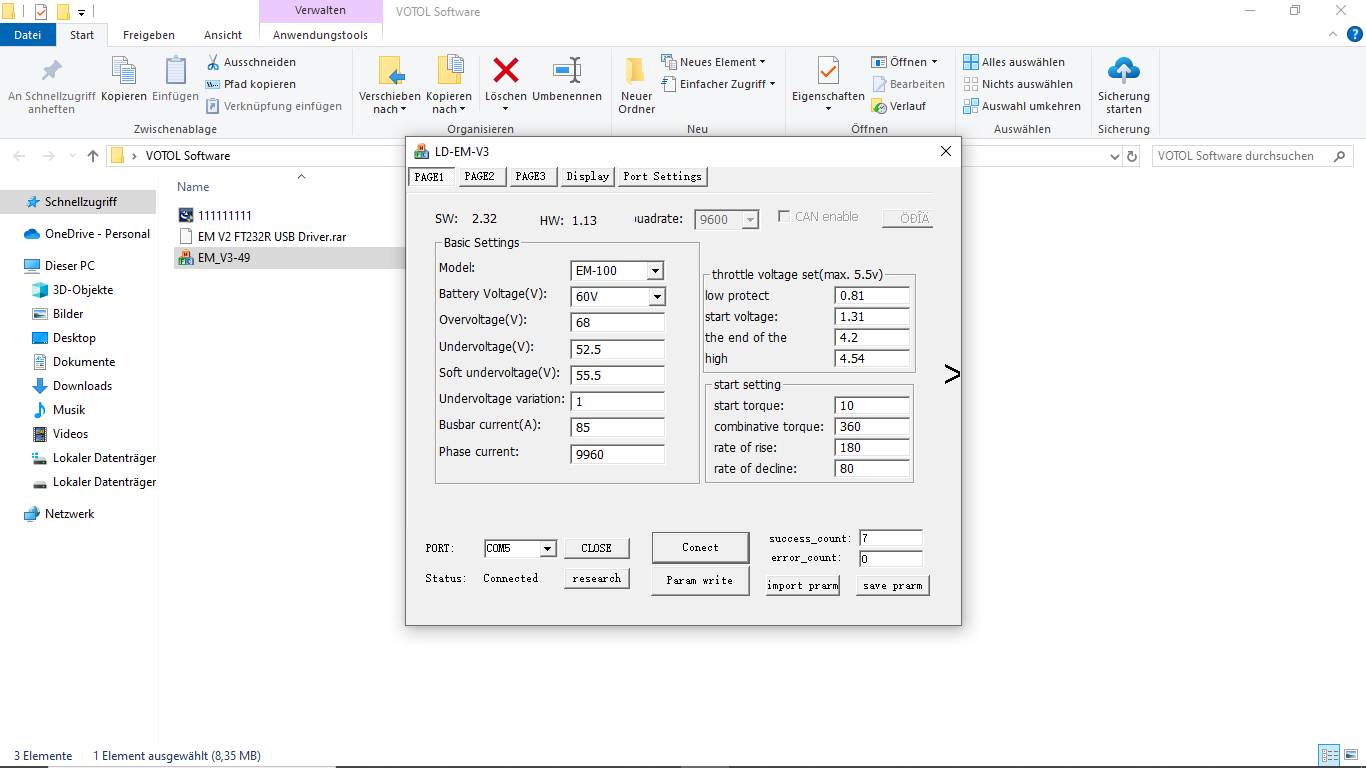
Task: Click the Umbenennen rename icon
Action: pyautogui.click(x=567, y=71)
